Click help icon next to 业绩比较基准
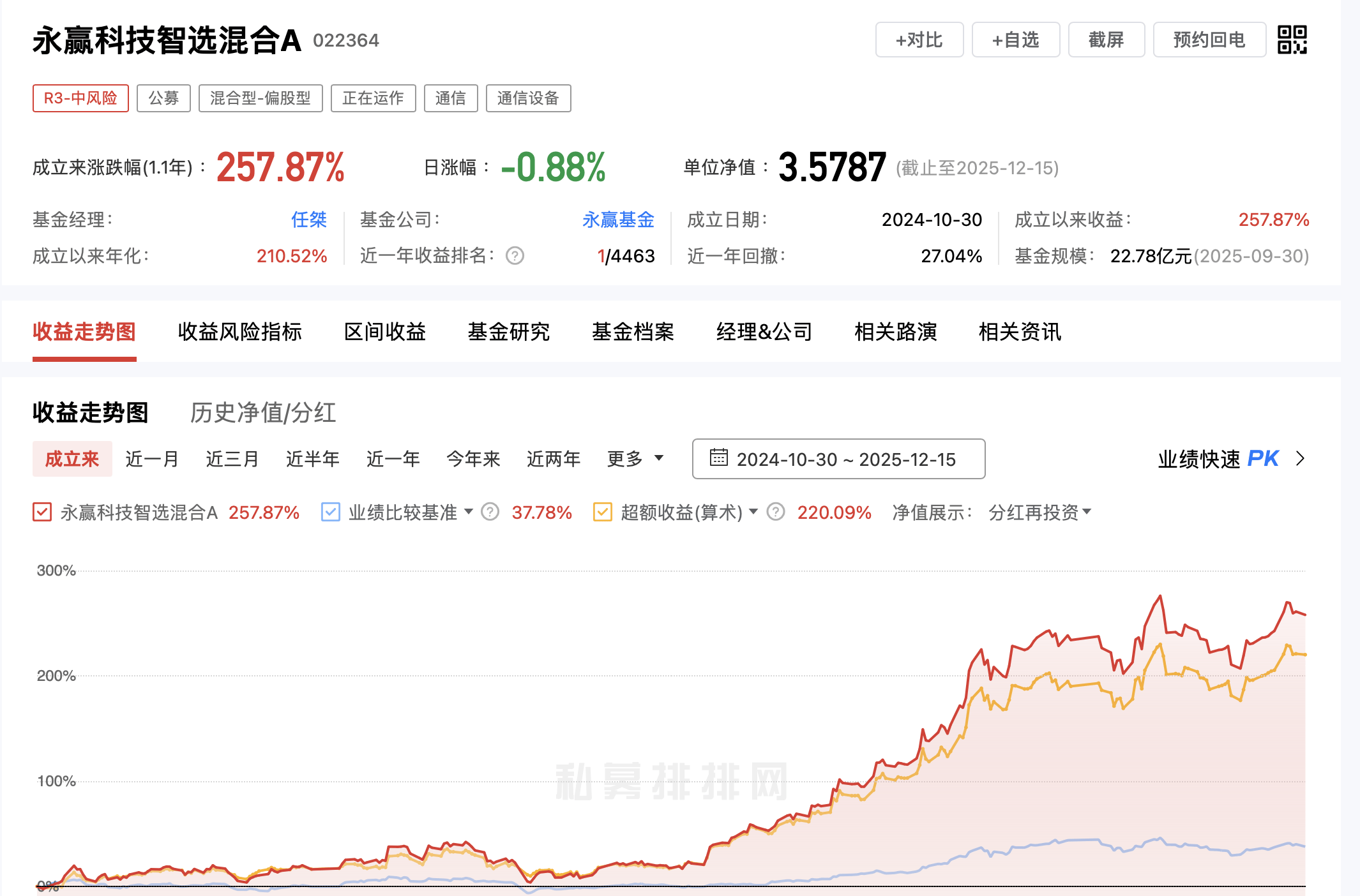Image resolution: width=1360 pixels, height=896 pixels. pyautogui.click(x=490, y=512)
